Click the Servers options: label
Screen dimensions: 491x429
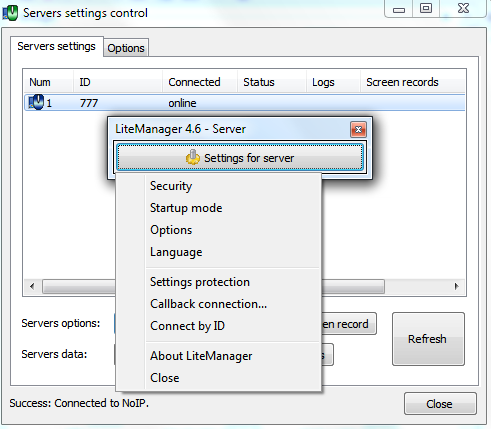pos(61,323)
